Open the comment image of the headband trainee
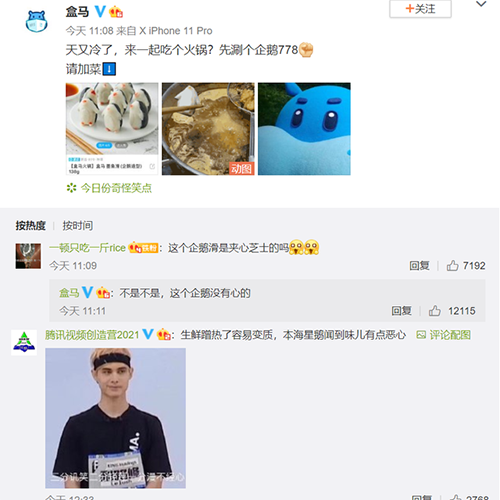 [115, 418]
